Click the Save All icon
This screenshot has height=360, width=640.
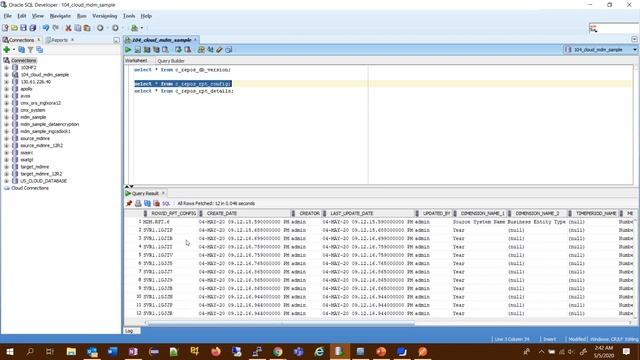pyautogui.click(x=33, y=28)
